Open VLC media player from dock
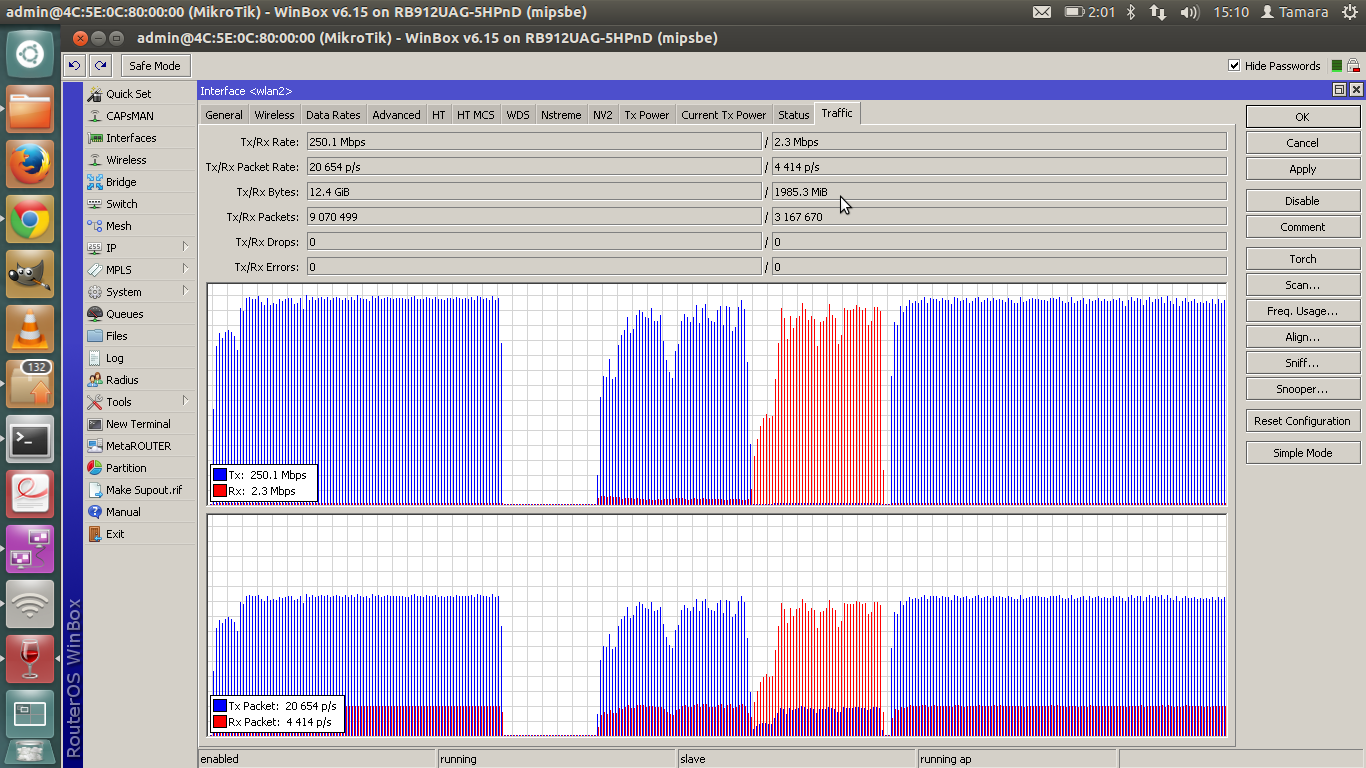The width and height of the screenshot is (1366, 768). tap(30, 329)
